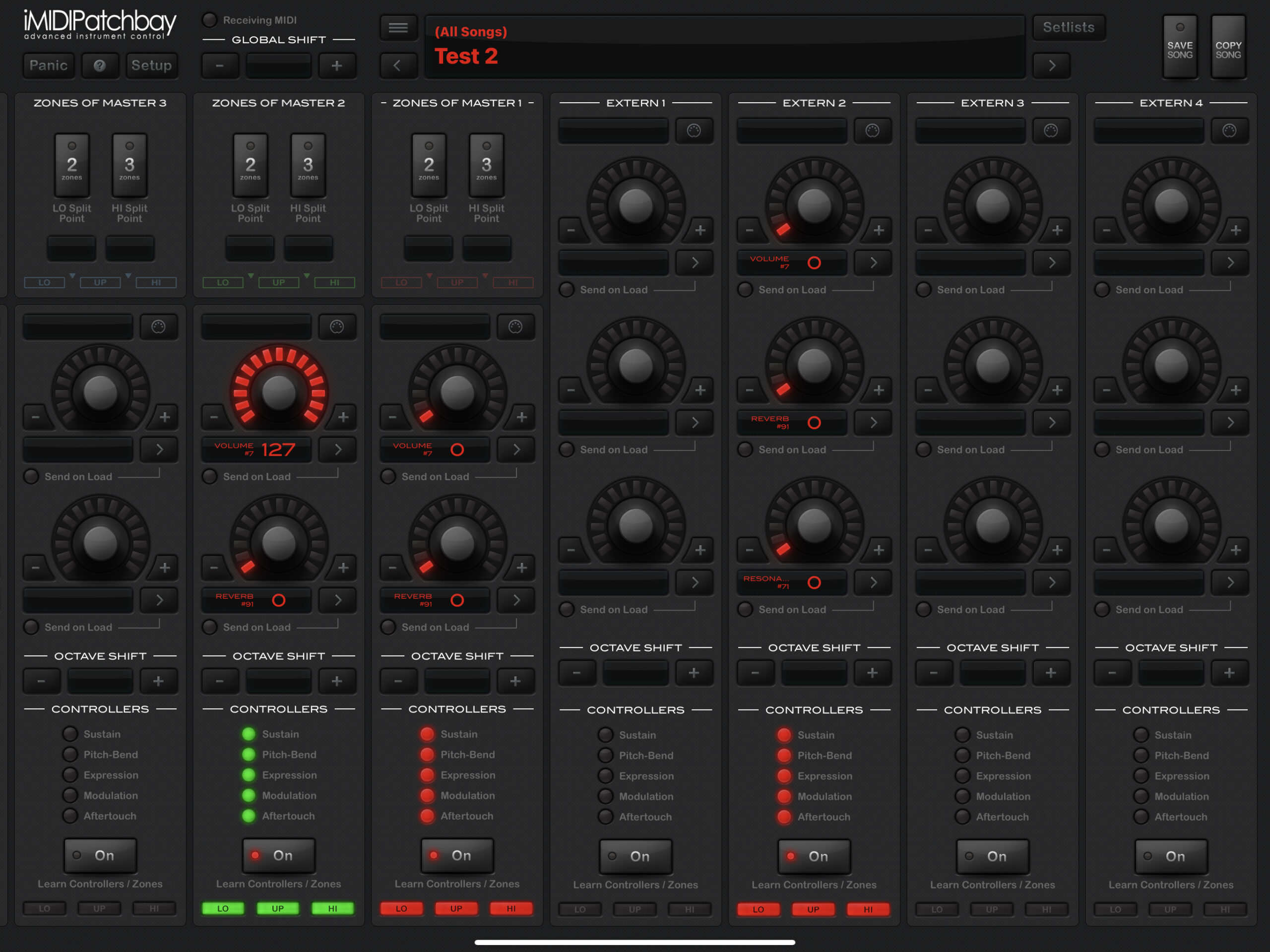Open Master 1 Reverb controller chevron
Screen dimensions: 1270x952
pos(516,600)
